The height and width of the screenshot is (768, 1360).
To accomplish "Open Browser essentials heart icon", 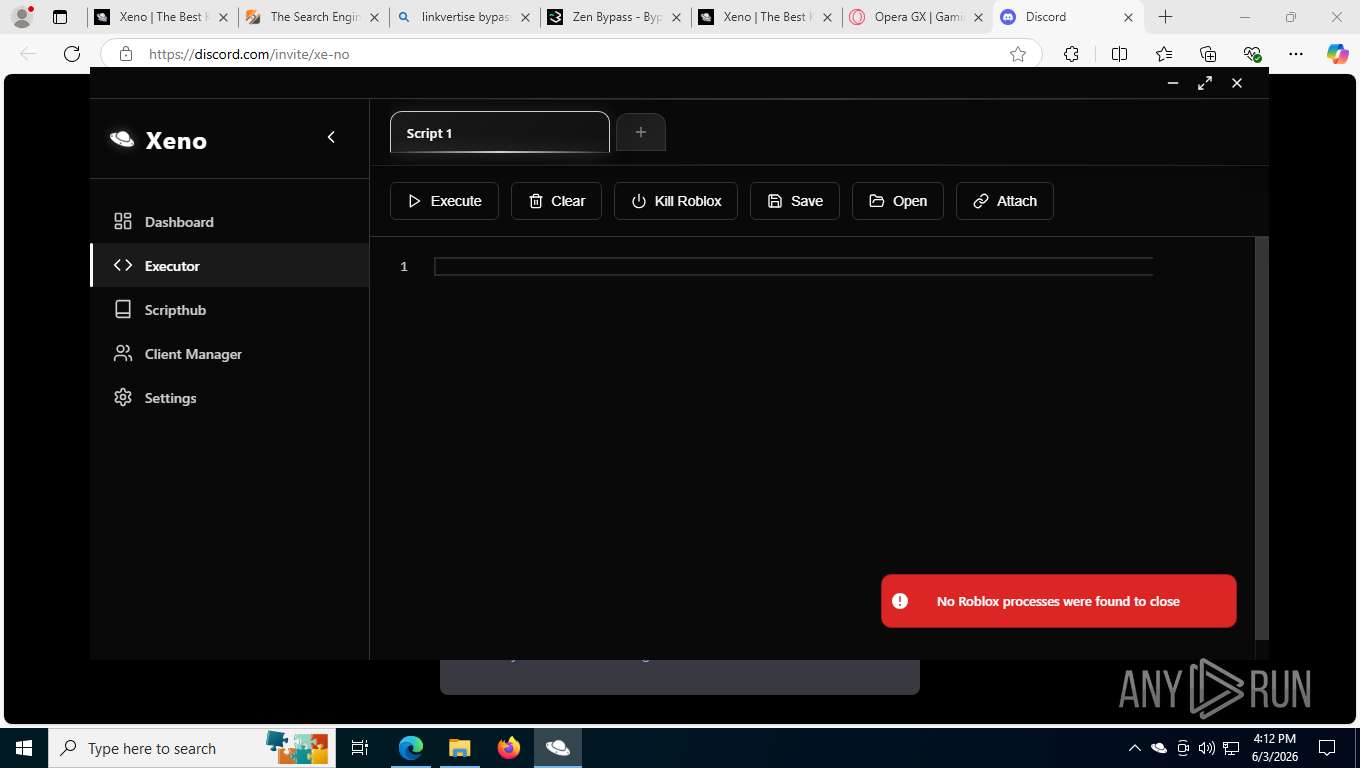I will 1252,54.
